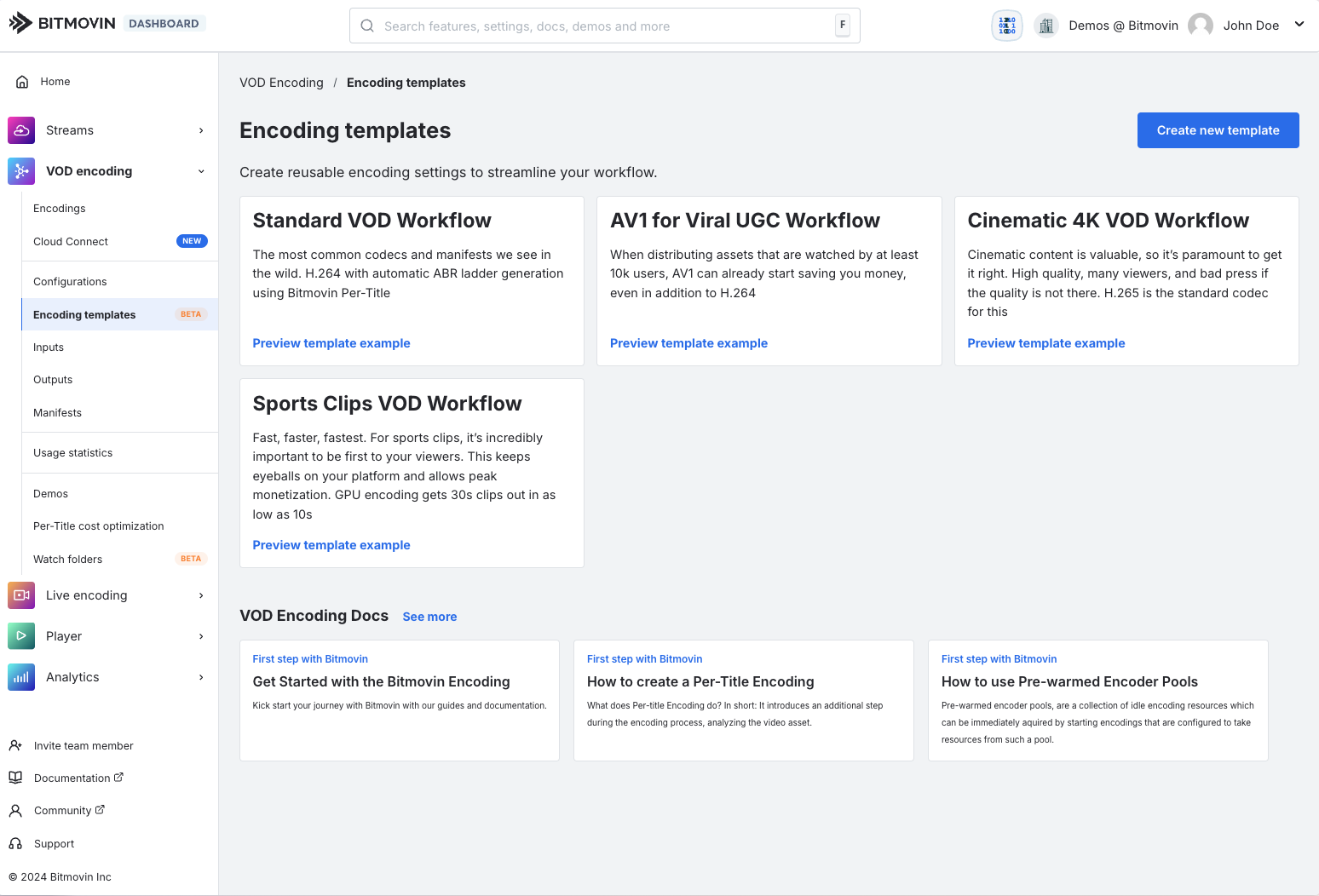Screen dimensions: 1319x896
Task: Open Cloud Connect menu item
Action: 119,242
